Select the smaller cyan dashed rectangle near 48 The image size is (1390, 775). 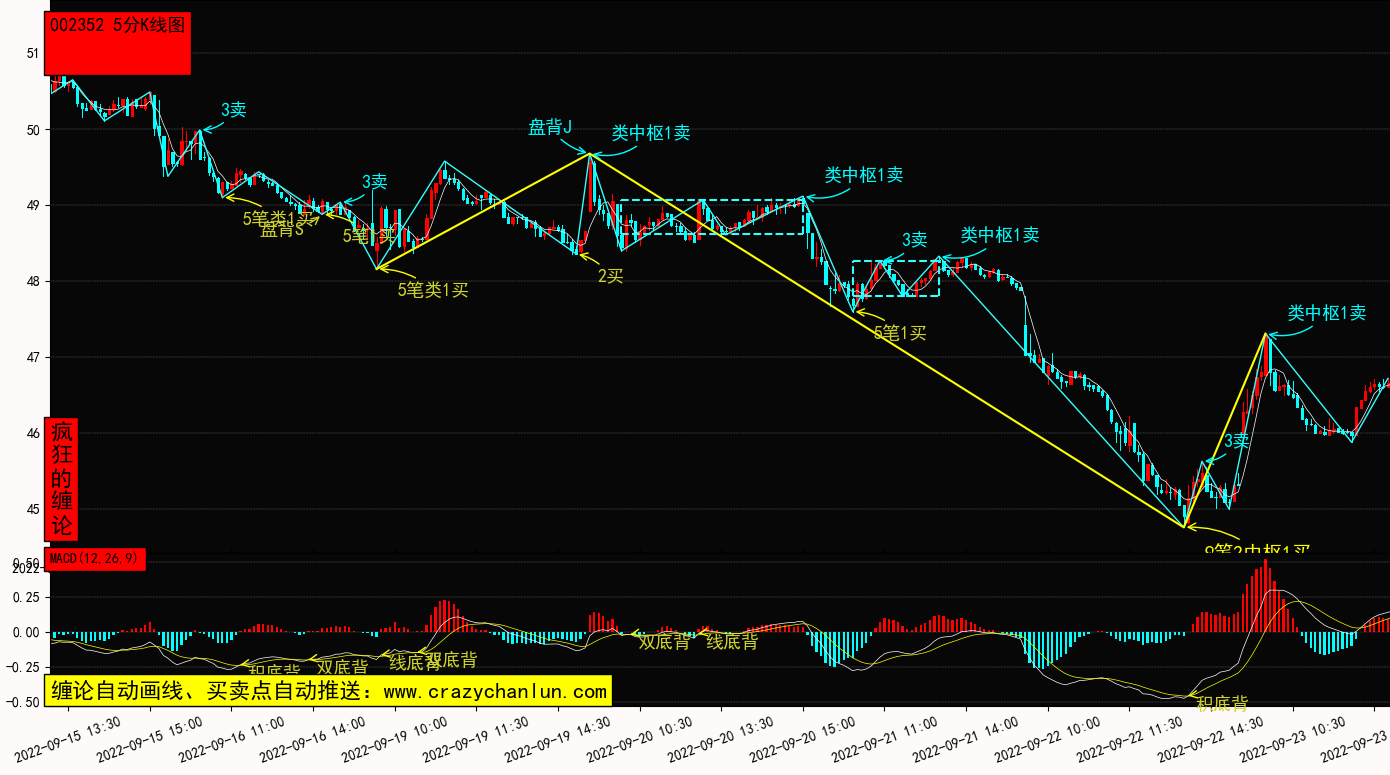(896, 278)
